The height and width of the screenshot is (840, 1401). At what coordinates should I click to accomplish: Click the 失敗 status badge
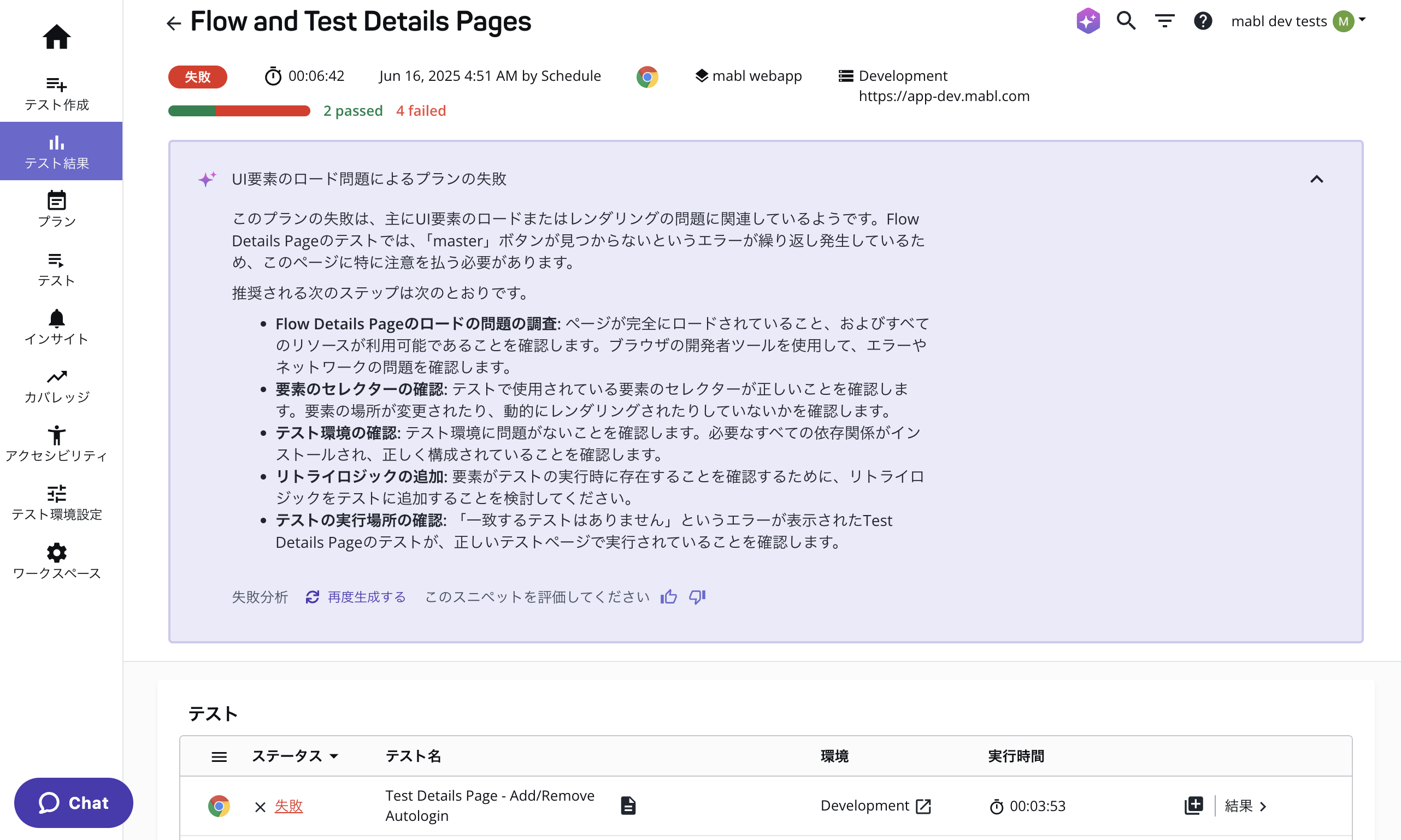[198, 76]
